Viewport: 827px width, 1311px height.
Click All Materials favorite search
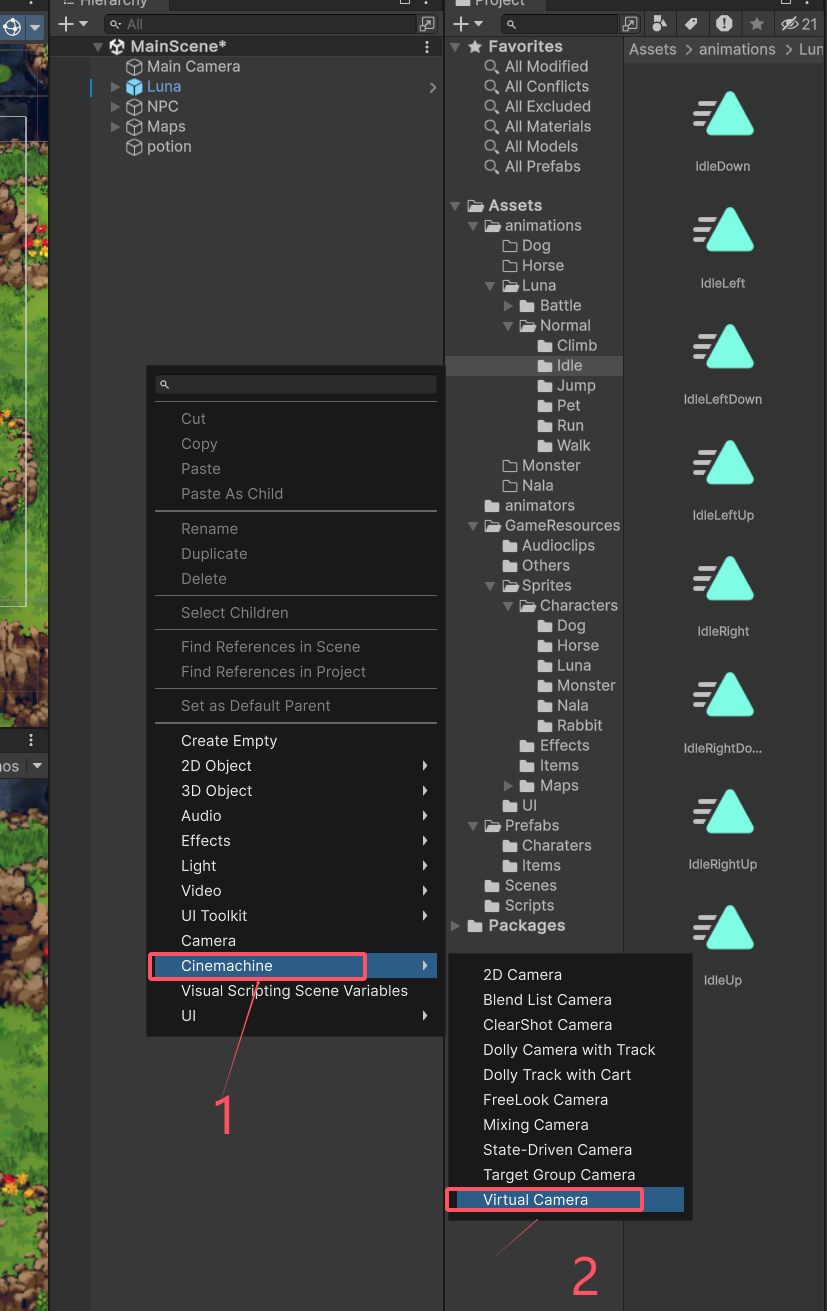[548, 126]
